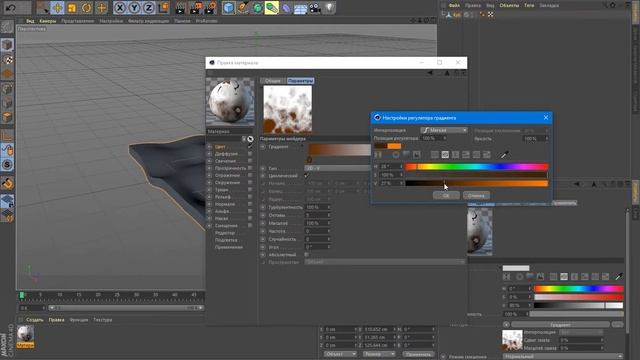The image size is (640, 360).
Task: Click the V brightness slider in dialog
Action: (476, 183)
